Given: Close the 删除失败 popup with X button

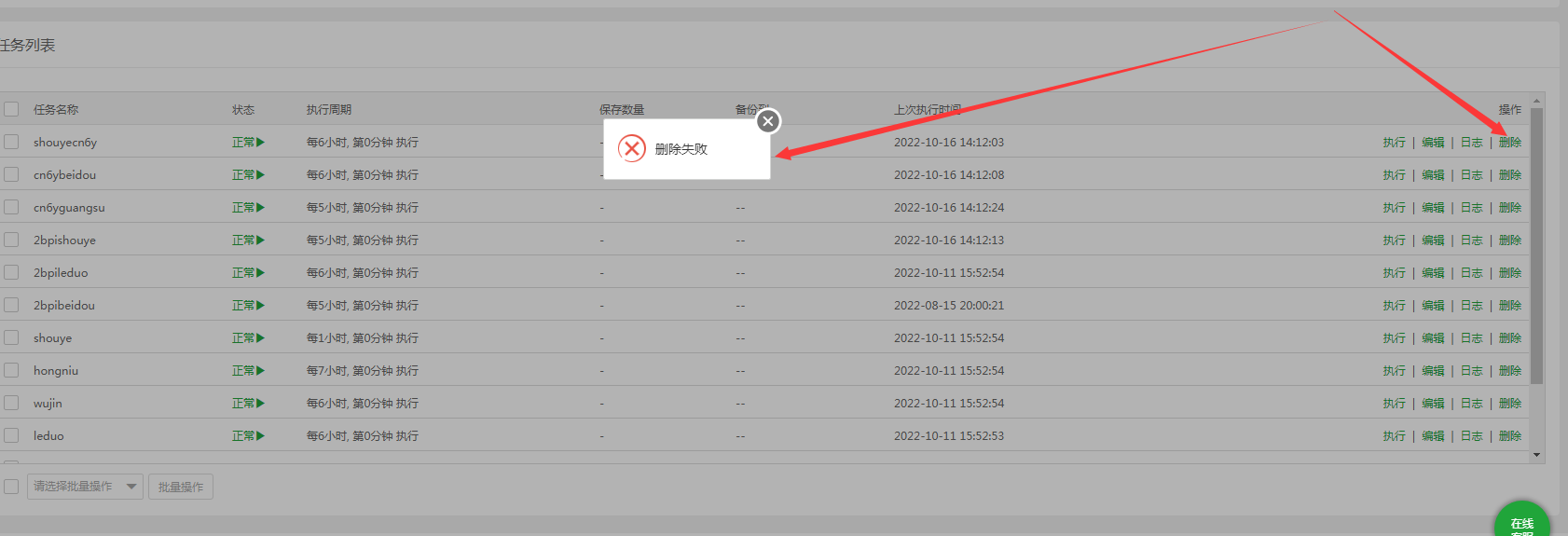Looking at the screenshot, I should pyautogui.click(x=768, y=121).
